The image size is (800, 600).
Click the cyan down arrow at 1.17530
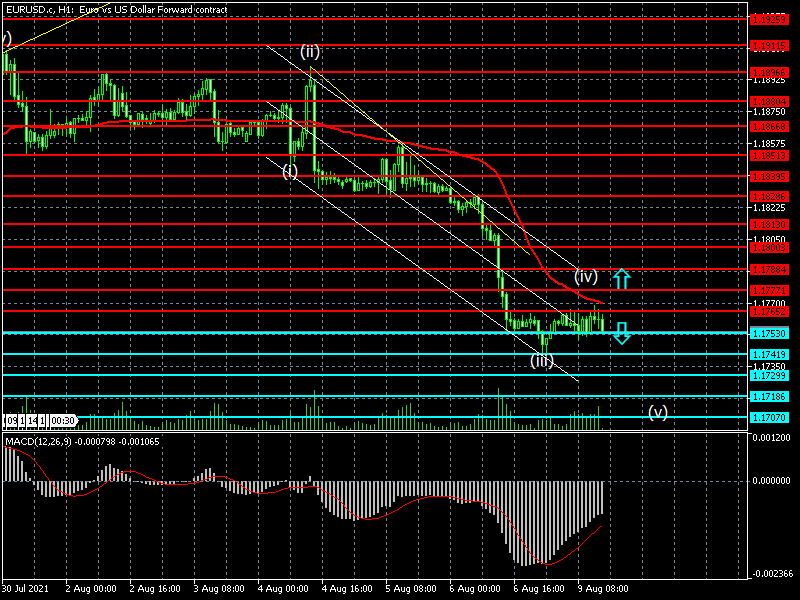coord(621,333)
